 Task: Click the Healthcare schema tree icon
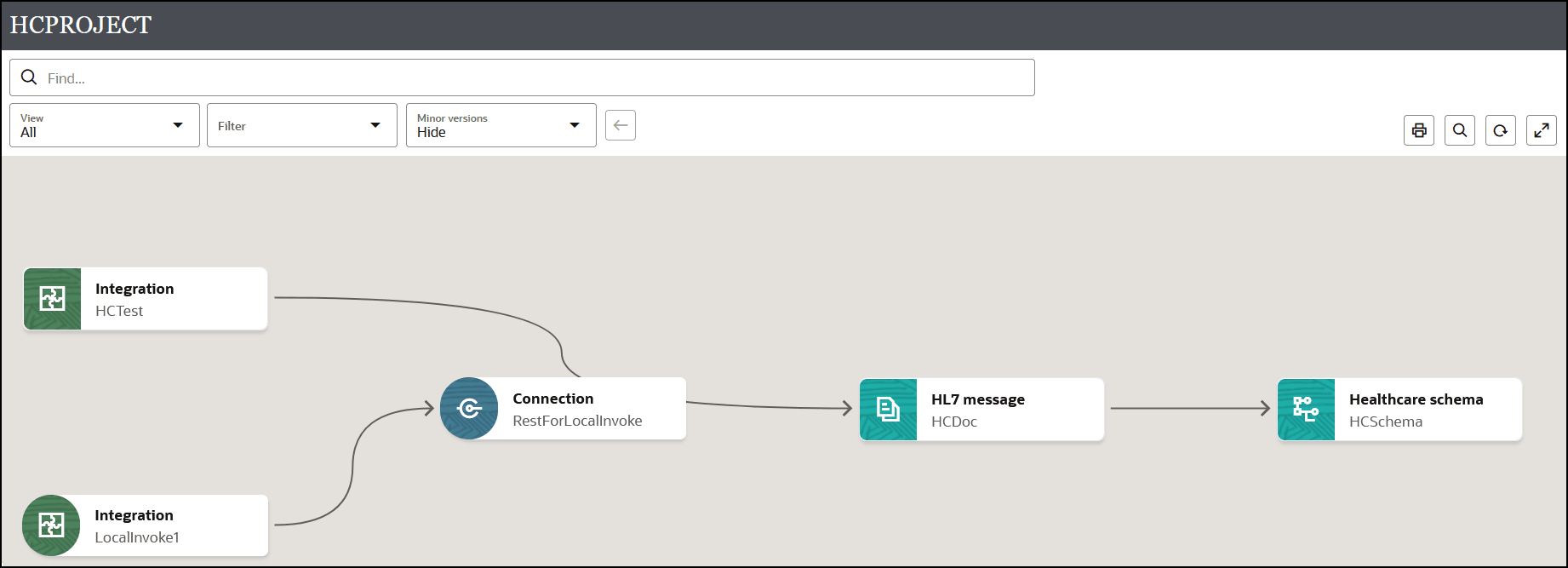1306,410
